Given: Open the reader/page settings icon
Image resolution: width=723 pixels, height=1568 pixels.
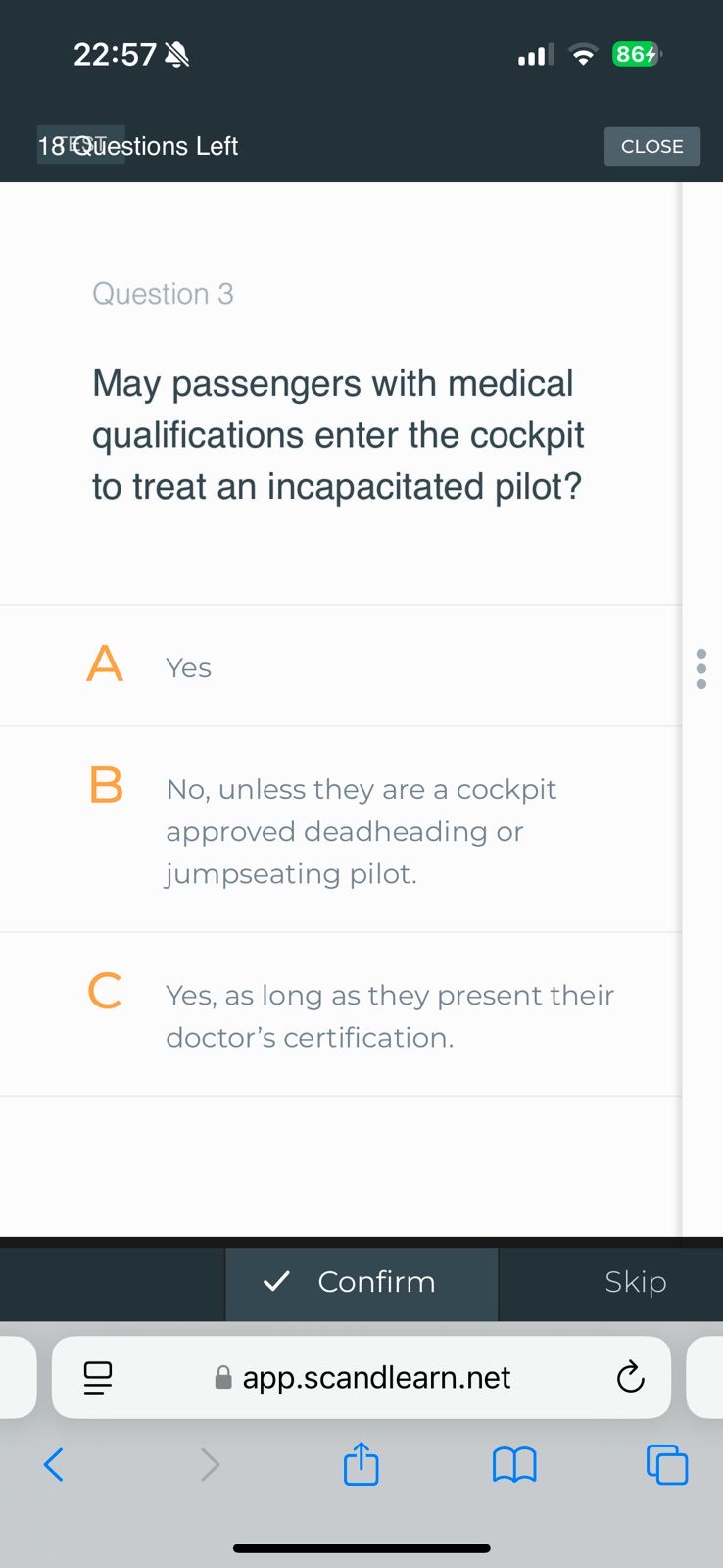Looking at the screenshot, I should [97, 1377].
